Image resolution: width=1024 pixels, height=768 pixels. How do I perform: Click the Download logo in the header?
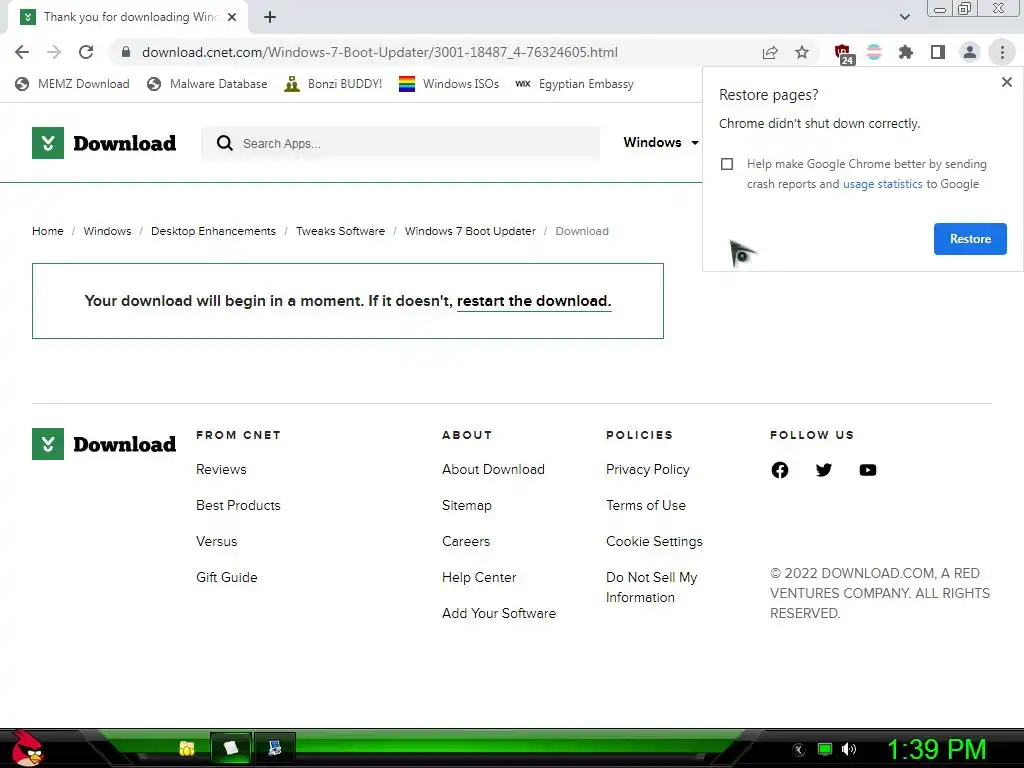[104, 143]
